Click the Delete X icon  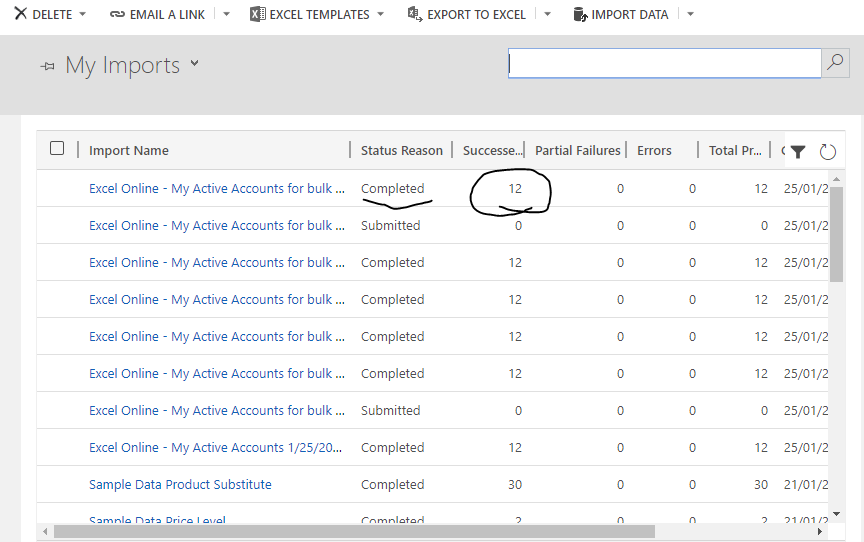20,13
